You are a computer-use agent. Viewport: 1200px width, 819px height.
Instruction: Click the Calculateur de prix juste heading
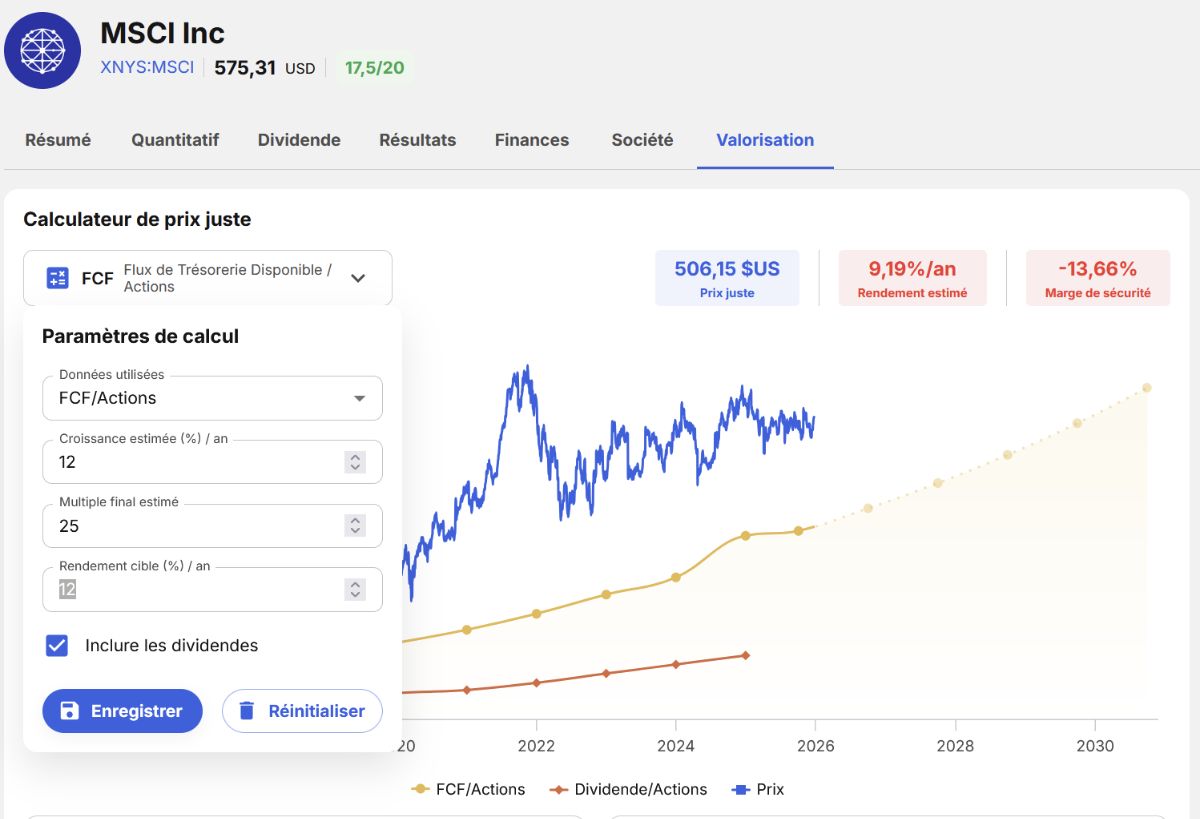tap(137, 219)
